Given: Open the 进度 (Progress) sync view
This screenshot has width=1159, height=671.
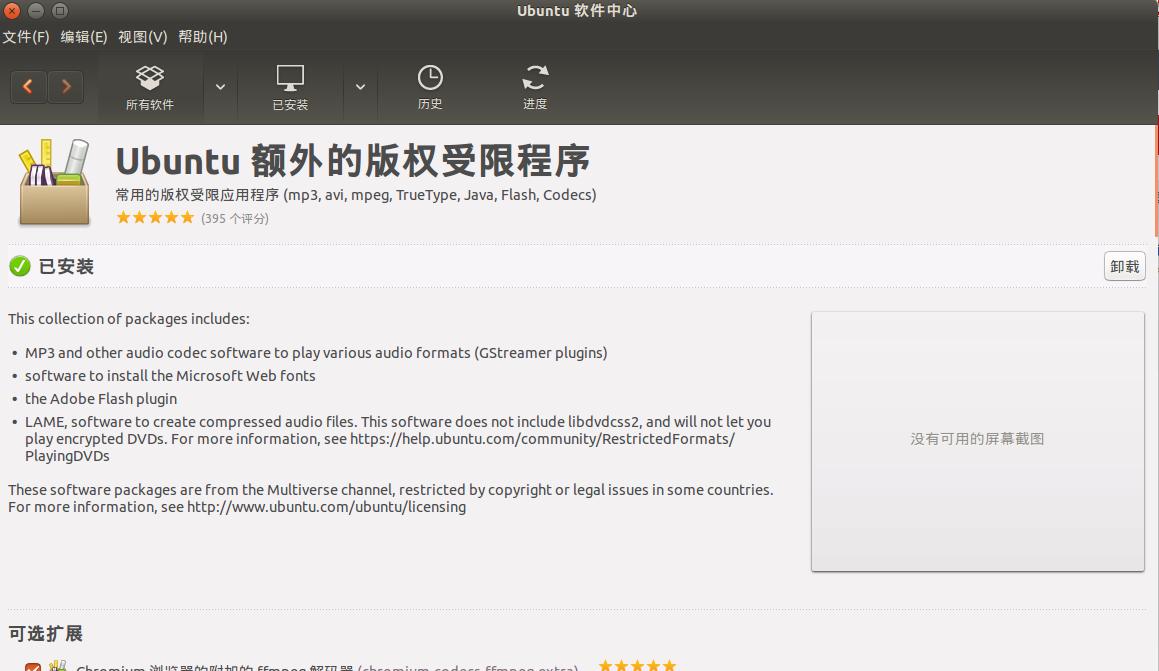Looking at the screenshot, I should (535, 88).
